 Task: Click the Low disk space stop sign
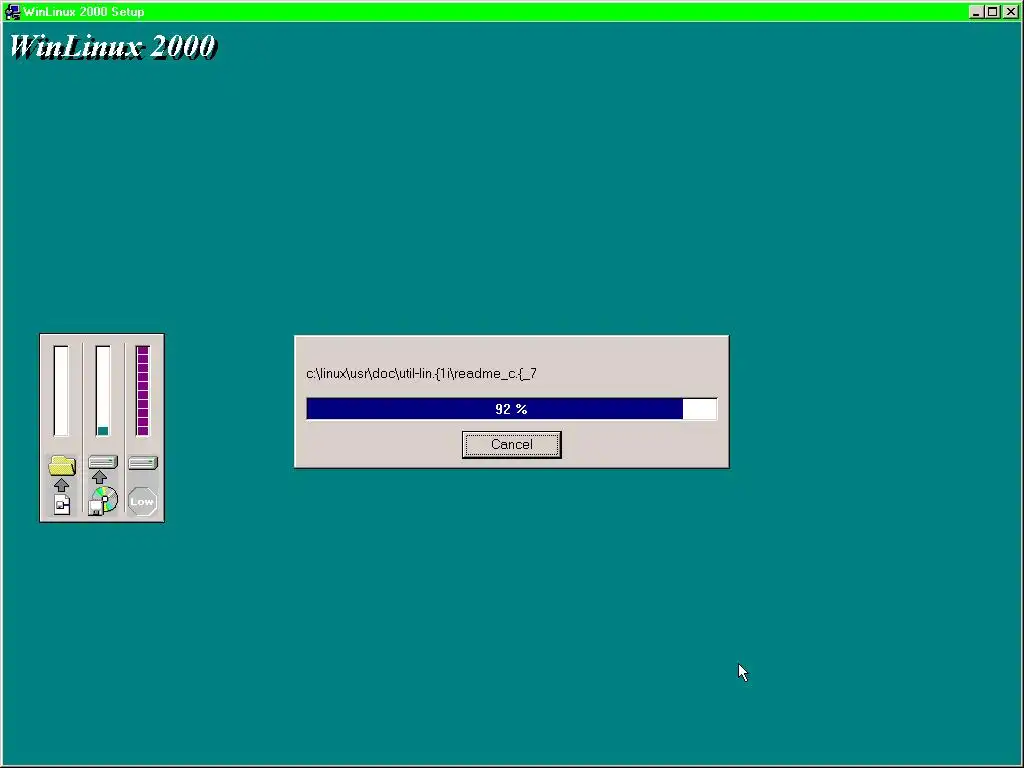tap(142, 502)
